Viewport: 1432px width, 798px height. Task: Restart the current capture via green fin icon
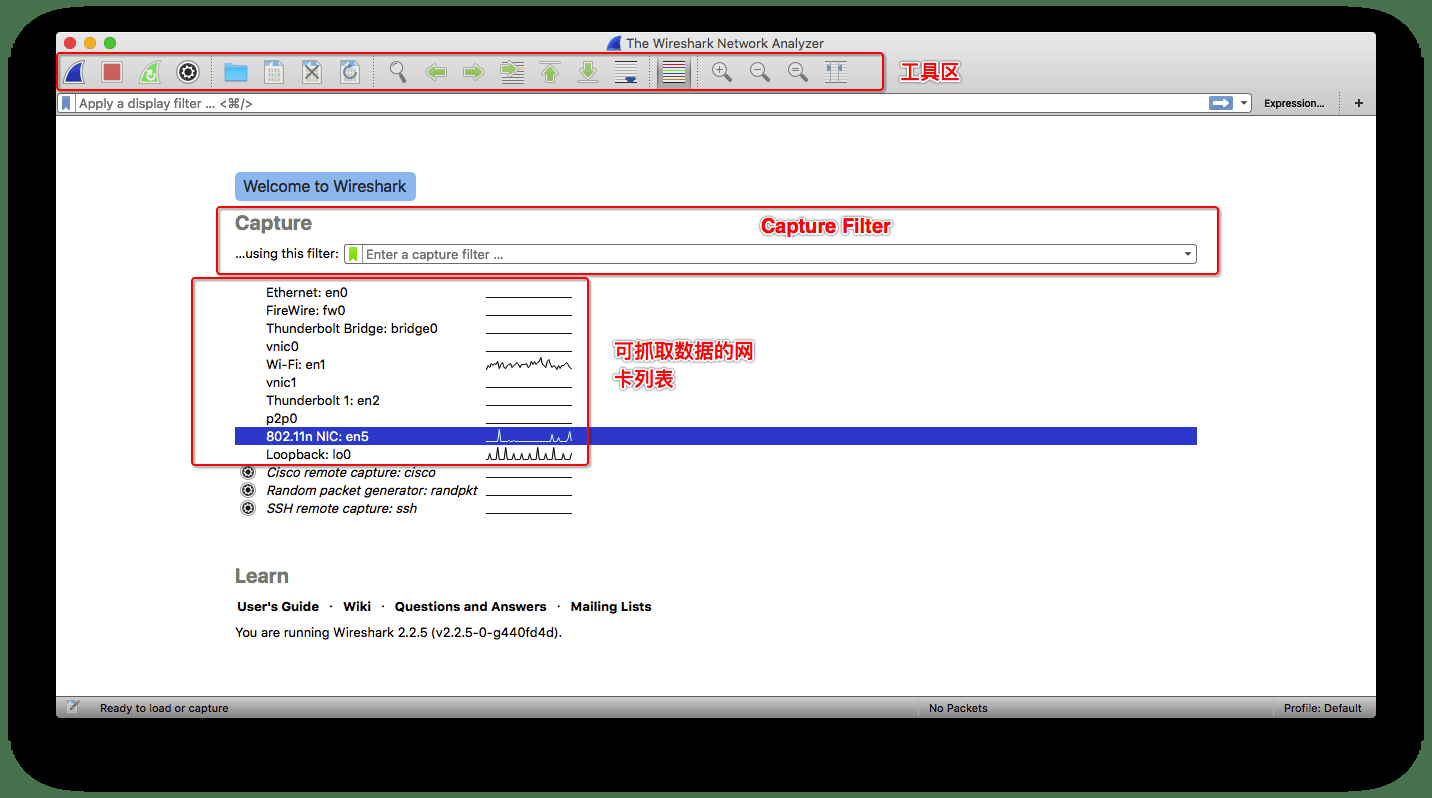(150, 72)
